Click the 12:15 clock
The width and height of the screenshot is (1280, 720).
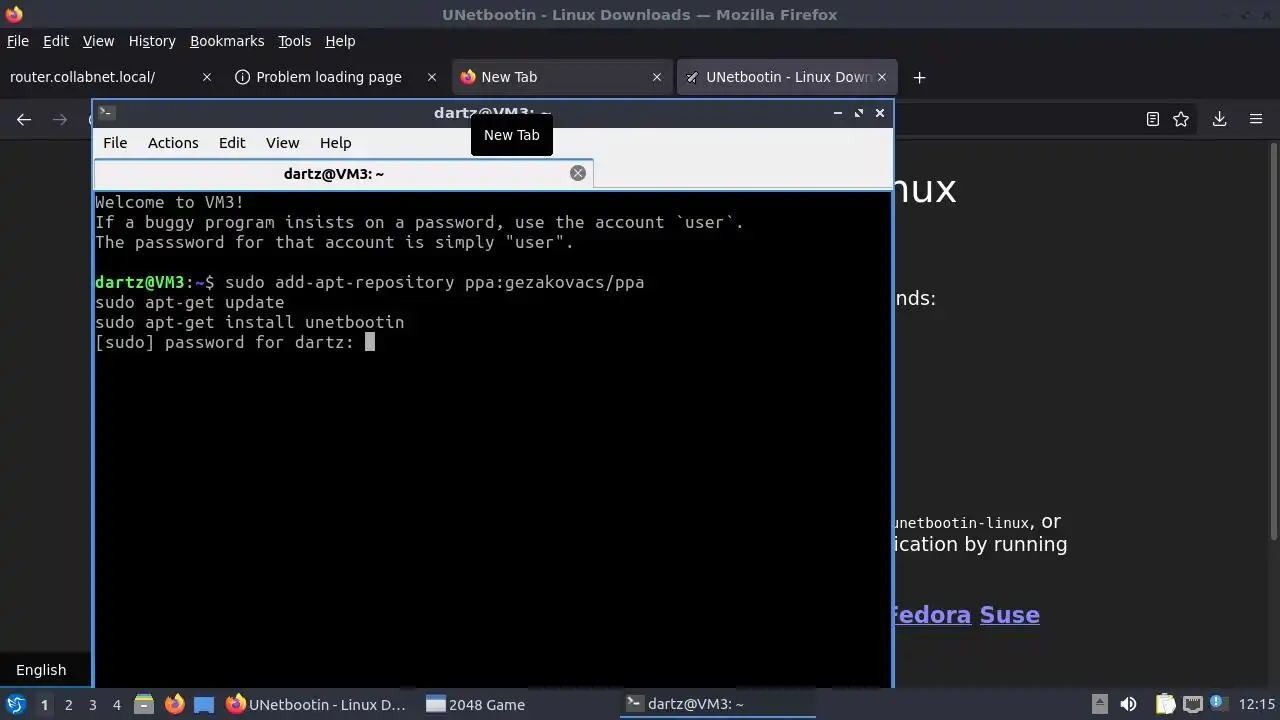[x=1256, y=704]
